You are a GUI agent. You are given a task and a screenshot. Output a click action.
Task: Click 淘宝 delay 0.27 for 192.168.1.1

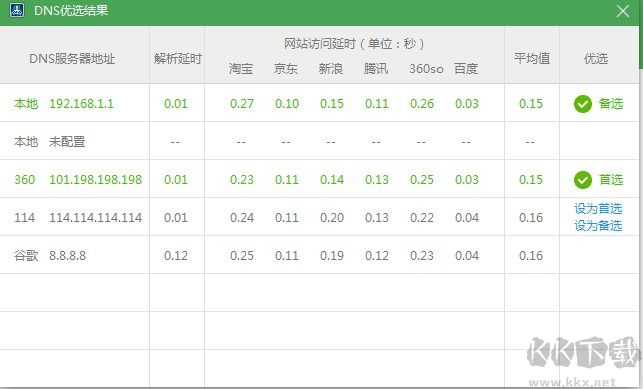coord(242,104)
